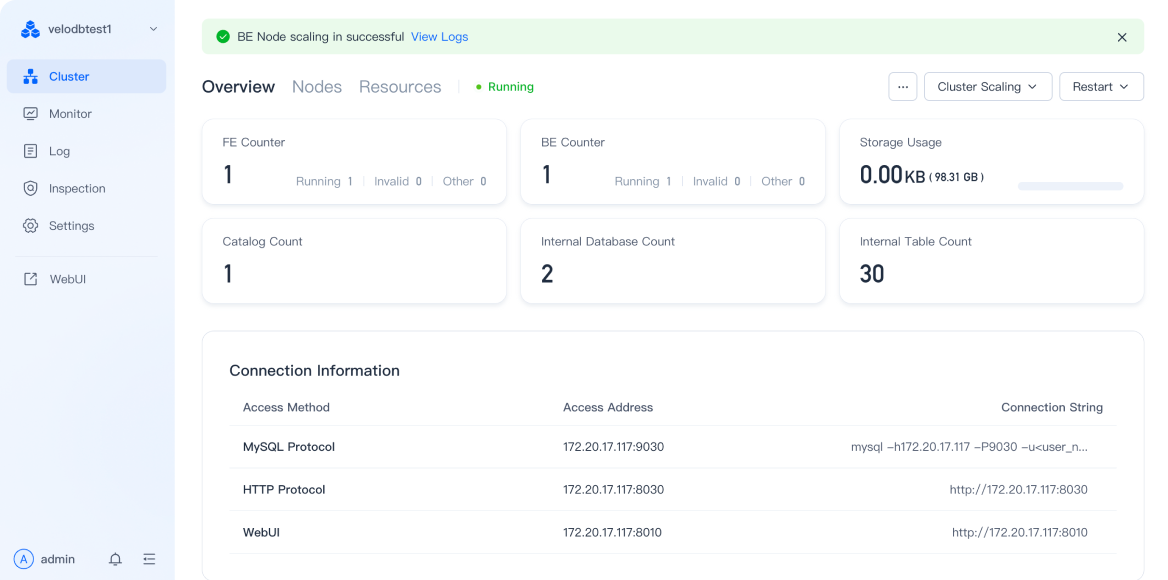Click the Settings gear icon
This screenshot has height=580, width=1168.
click(31, 226)
